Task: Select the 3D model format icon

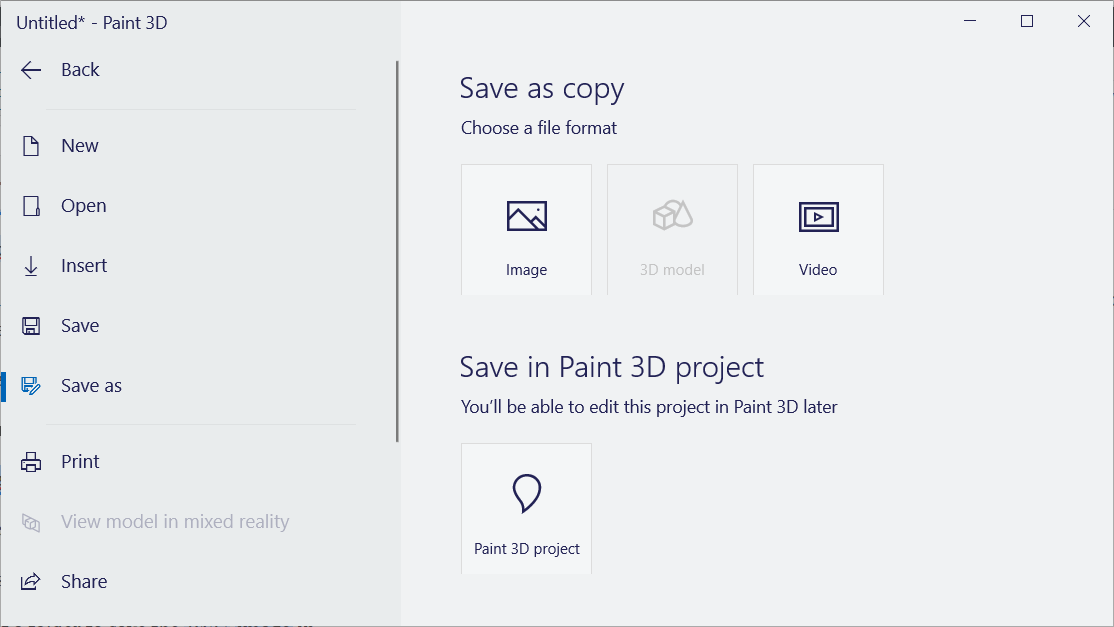Action: [672, 214]
